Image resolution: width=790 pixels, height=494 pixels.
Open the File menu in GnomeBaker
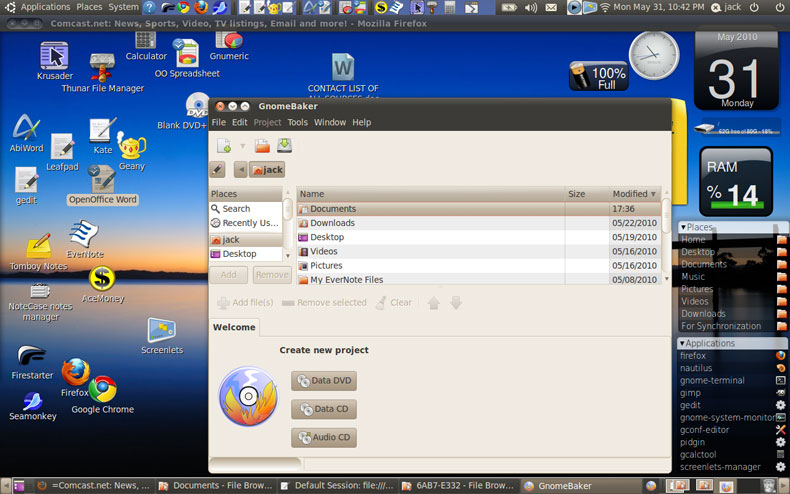pos(219,122)
